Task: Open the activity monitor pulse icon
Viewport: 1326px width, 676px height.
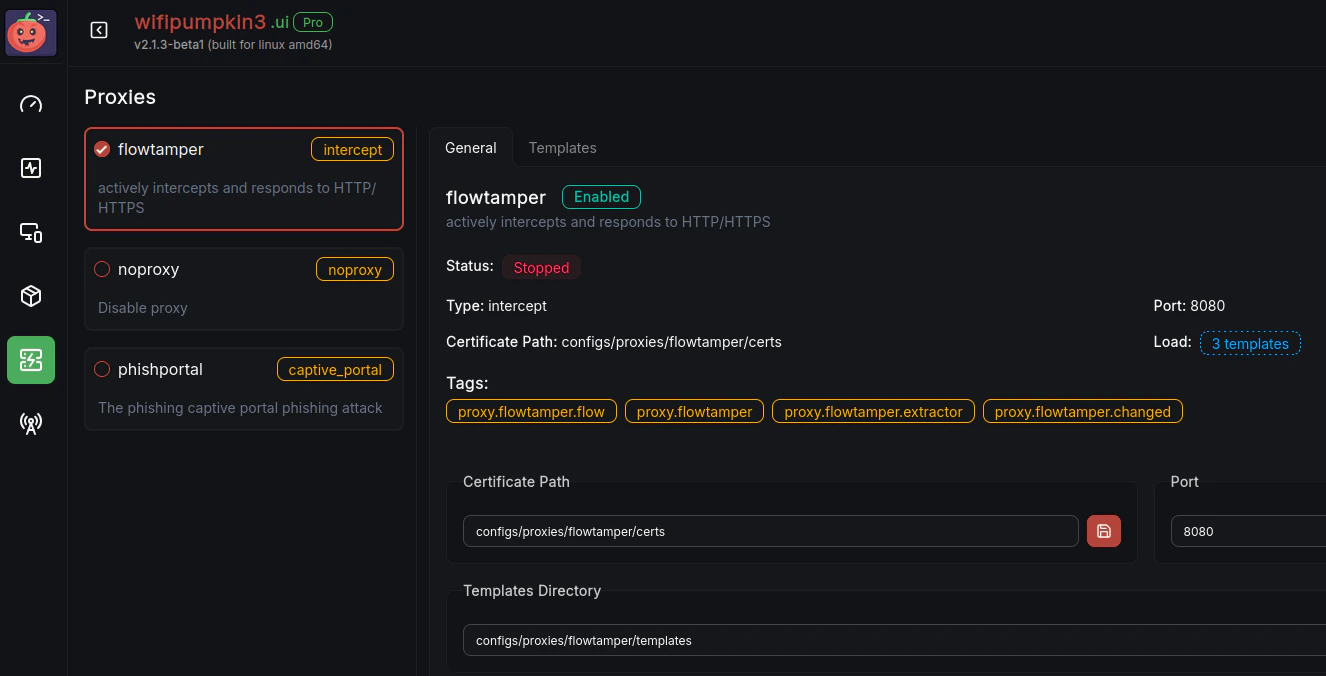Action: pos(31,168)
